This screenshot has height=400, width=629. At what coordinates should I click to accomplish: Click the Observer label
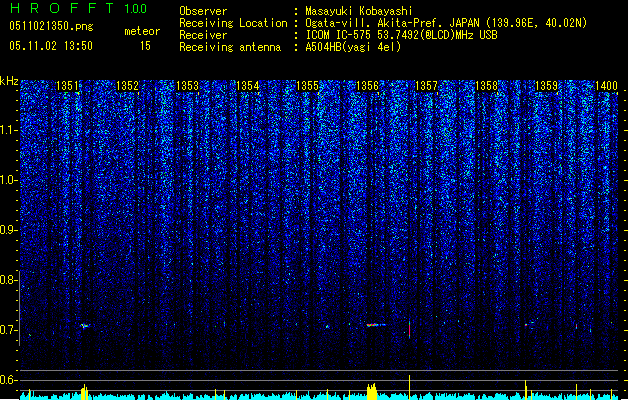point(203,11)
